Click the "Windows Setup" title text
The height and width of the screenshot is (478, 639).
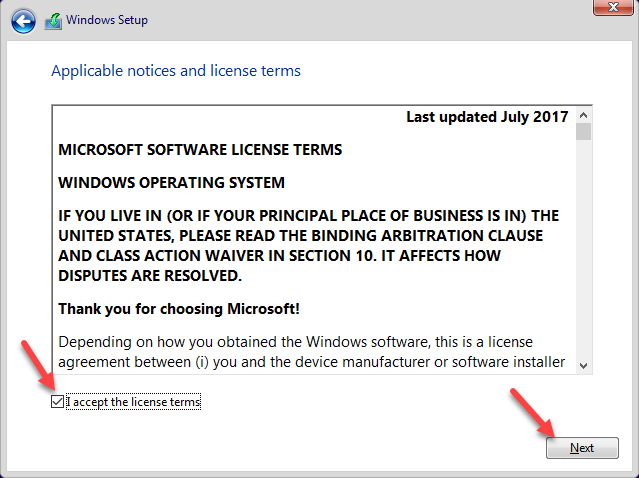pyautogui.click(x=107, y=19)
